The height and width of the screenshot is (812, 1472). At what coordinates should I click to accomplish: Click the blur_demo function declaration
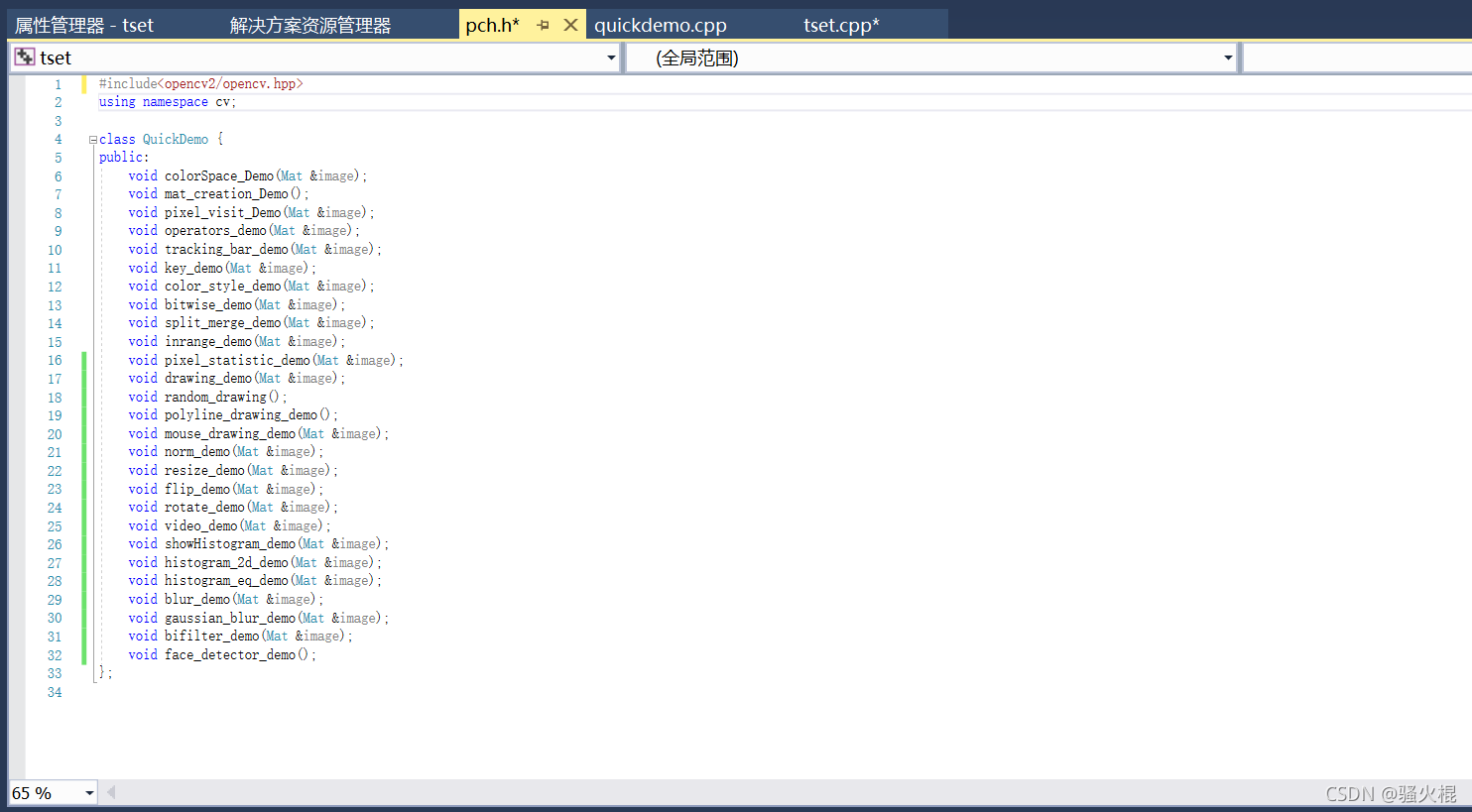click(x=226, y=599)
